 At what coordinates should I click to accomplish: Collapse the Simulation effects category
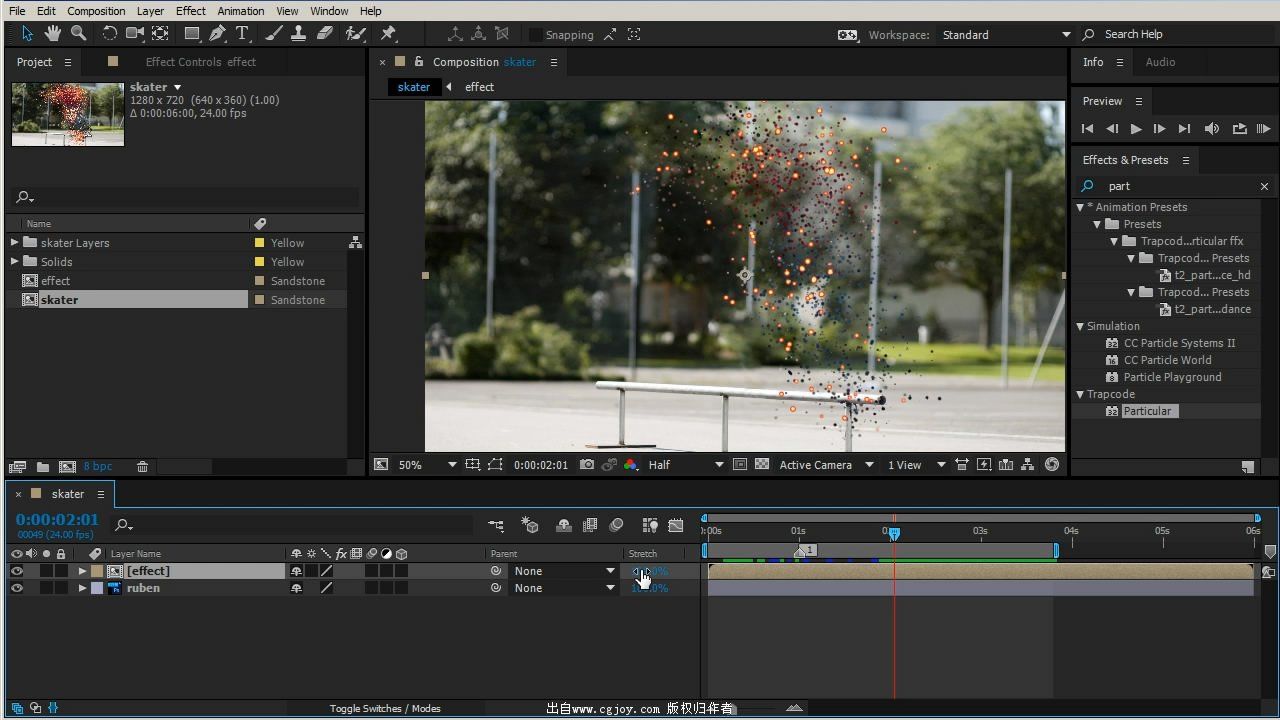pos(1080,326)
